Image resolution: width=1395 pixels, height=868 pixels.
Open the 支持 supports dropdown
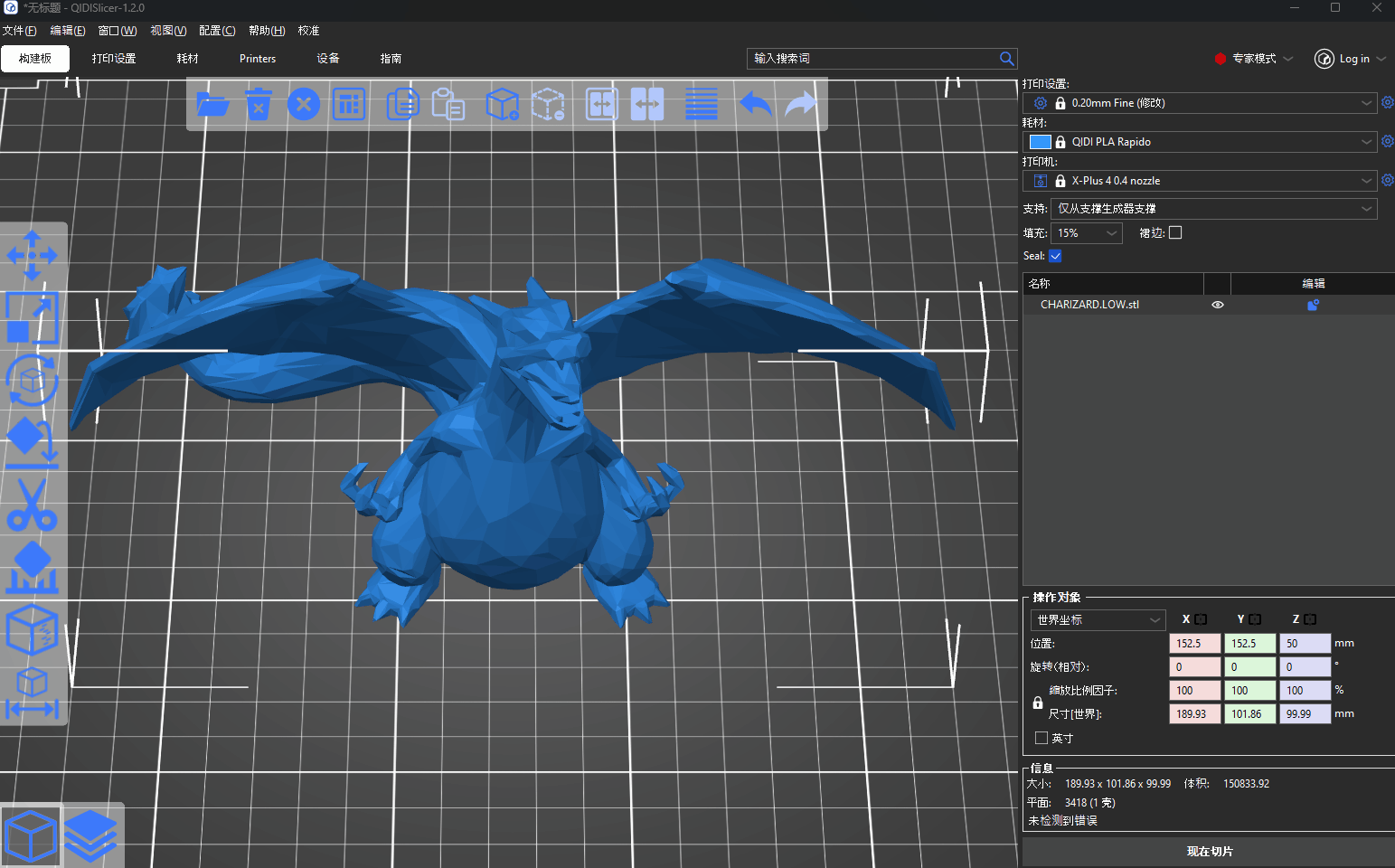coord(1214,209)
